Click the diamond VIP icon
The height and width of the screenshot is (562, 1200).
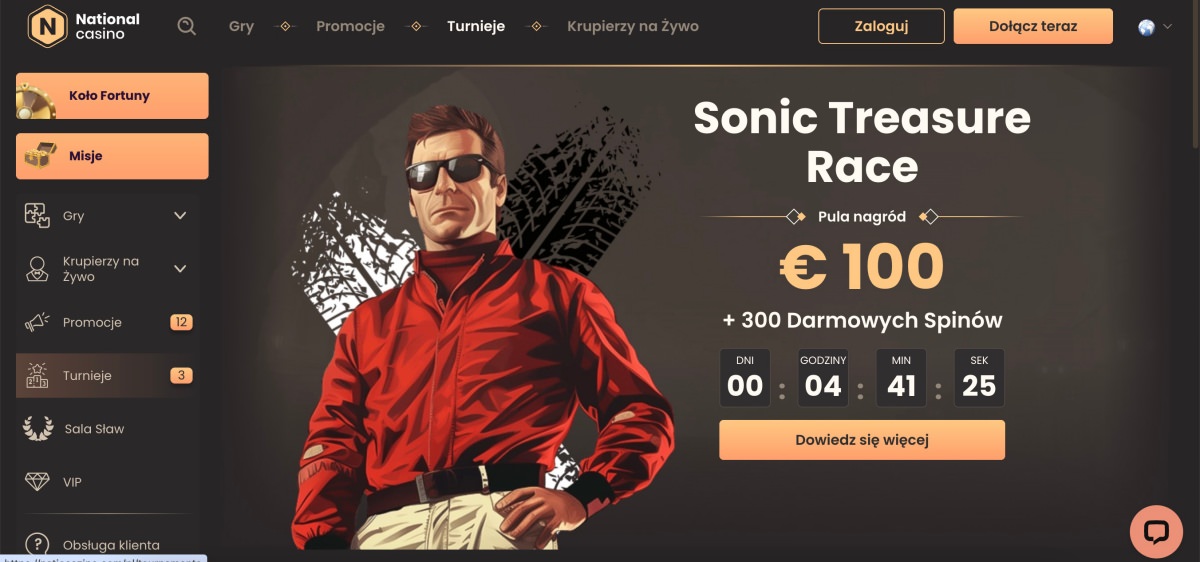click(37, 482)
